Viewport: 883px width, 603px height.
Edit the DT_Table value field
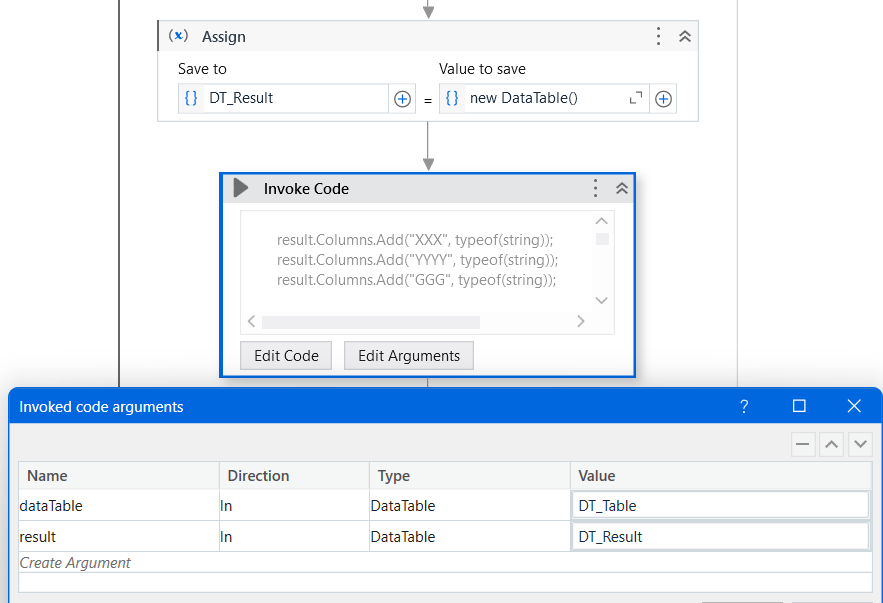(719, 506)
